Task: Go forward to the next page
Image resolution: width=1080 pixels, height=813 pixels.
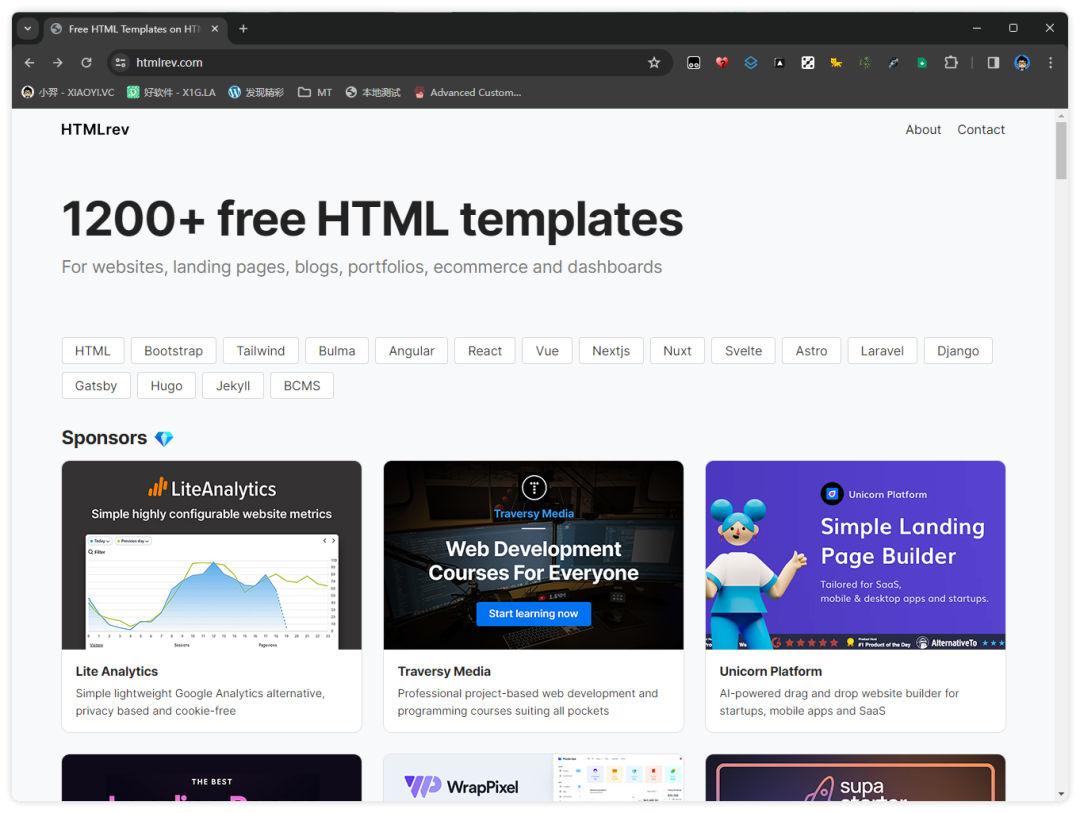Action: [x=58, y=63]
